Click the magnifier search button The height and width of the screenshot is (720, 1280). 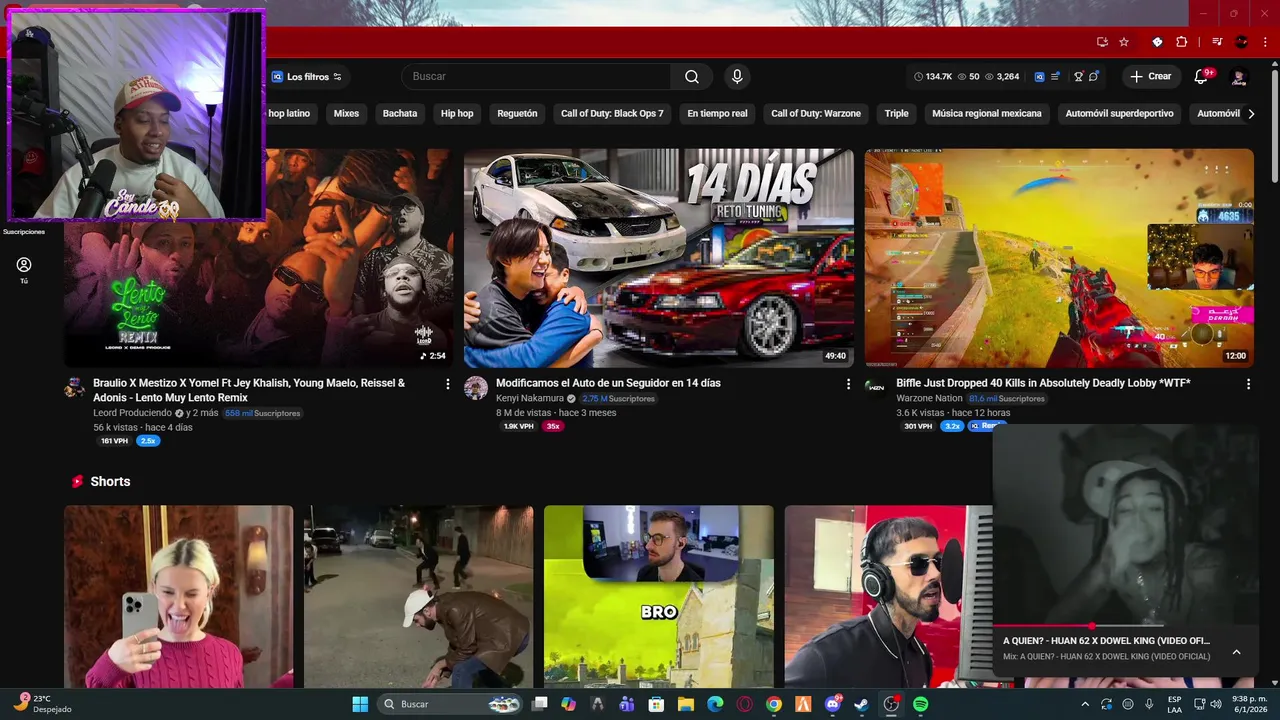[692, 77]
